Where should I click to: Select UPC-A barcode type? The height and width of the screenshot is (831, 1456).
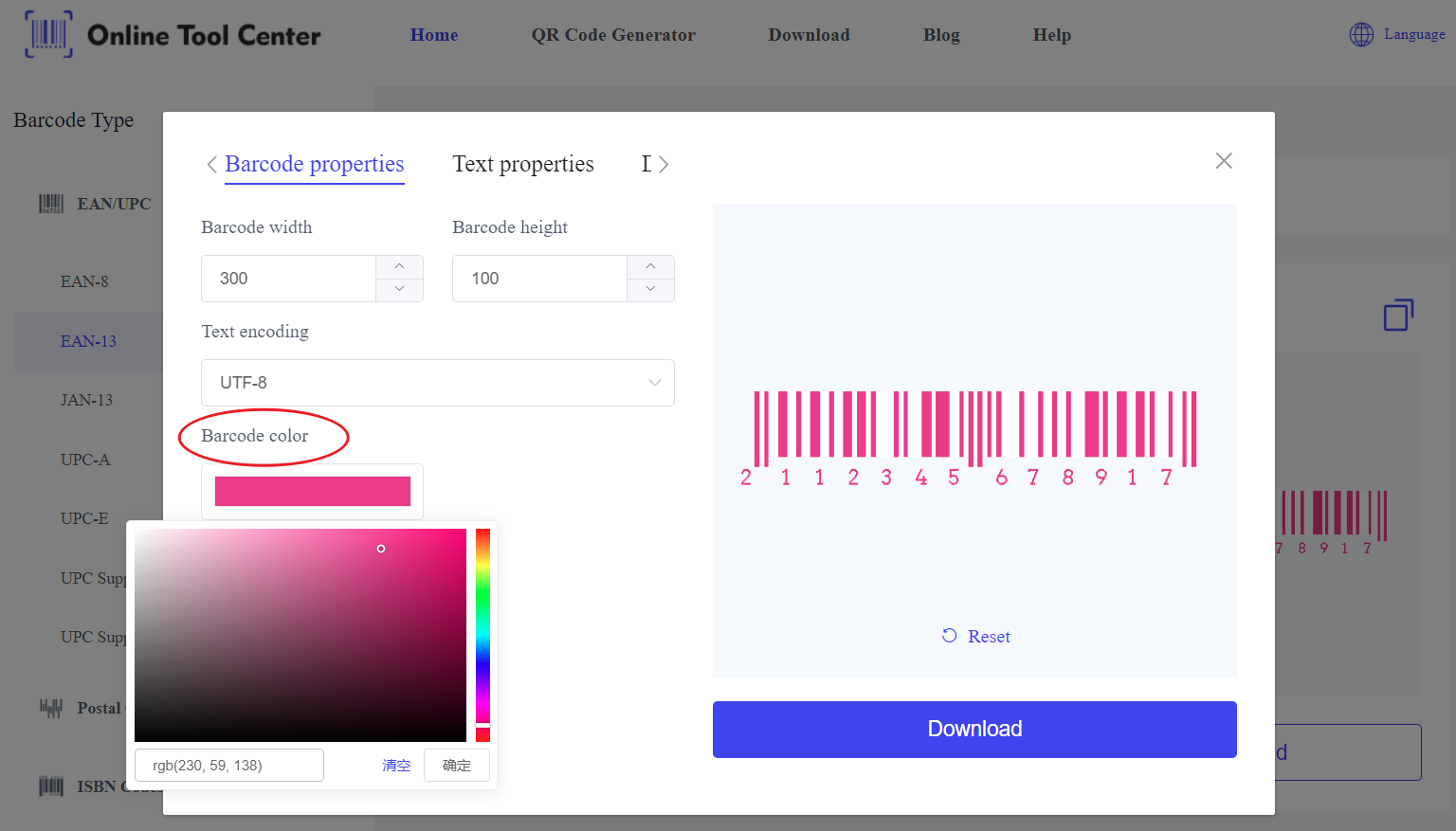pos(85,460)
